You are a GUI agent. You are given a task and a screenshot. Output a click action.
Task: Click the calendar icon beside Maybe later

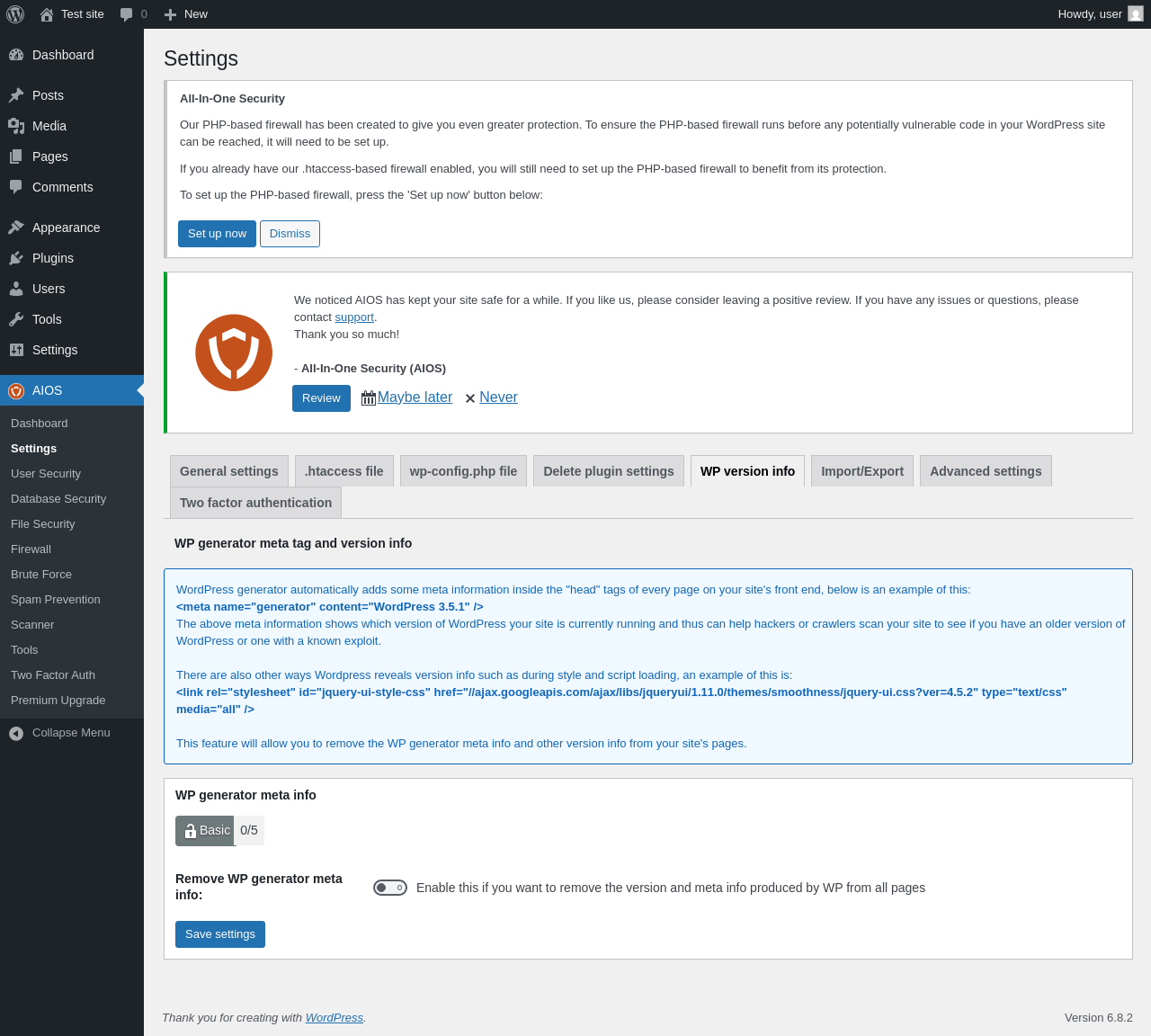point(369,398)
